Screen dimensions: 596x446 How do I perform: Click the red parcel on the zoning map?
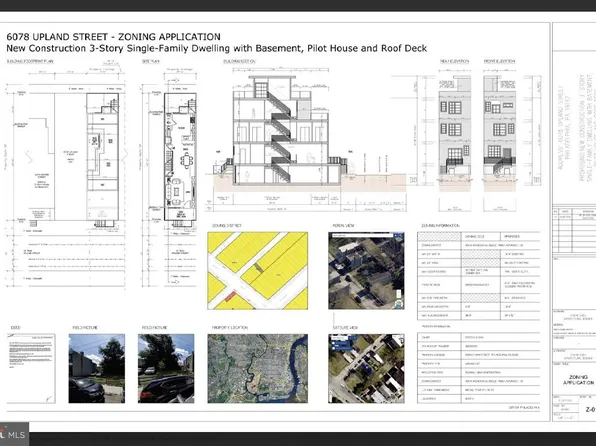pyautogui.click(x=229, y=296)
